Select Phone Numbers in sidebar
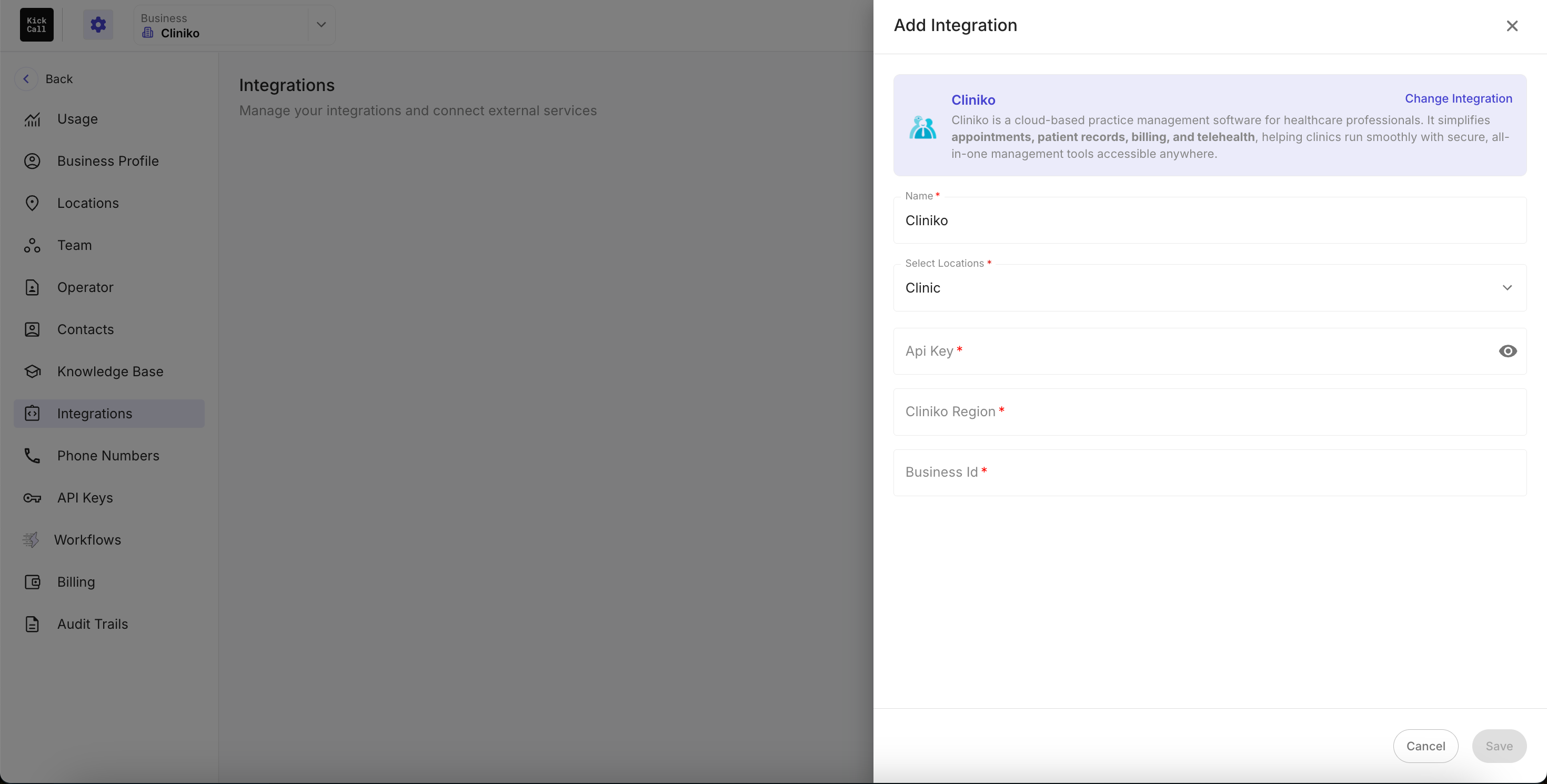1547x784 pixels. click(109, 456)
